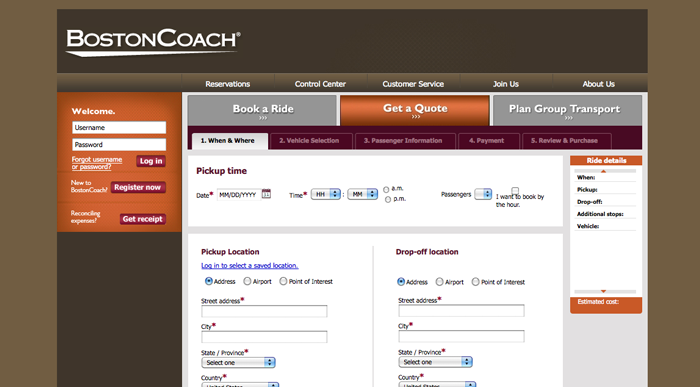The height and width of the screenshot is (387, 700).
Task: Open the drop-off Country dropdown
Action: coord(437,384)
